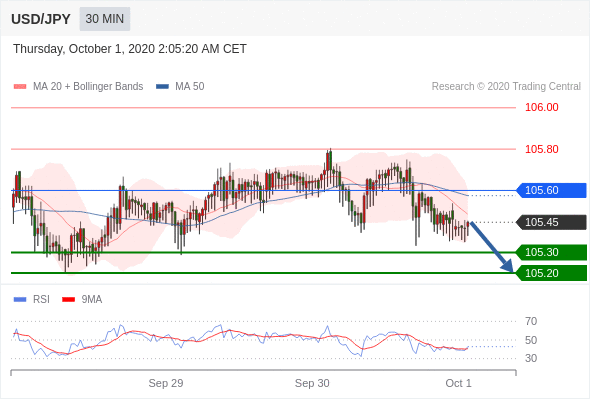Viewport: 590px width, 400px height.
Task: Click the 105.80 resistance label
Action: click(x=541, y=149)
